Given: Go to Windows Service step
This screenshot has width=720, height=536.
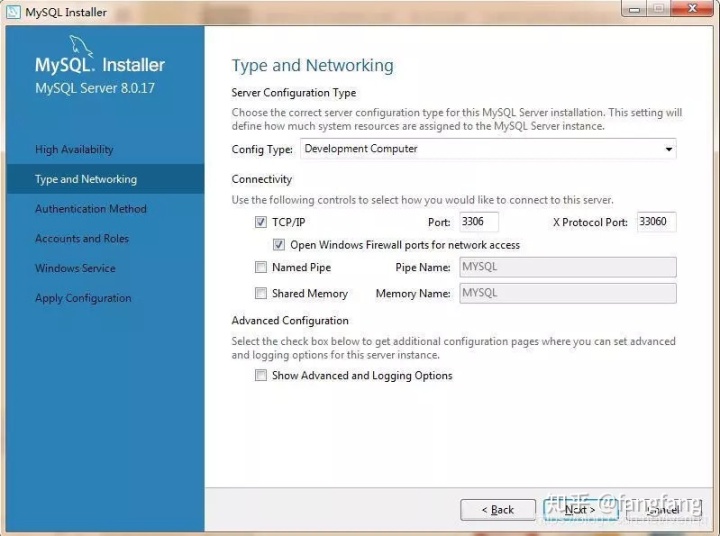Looking at the screenshot, I should click(75, 268).
